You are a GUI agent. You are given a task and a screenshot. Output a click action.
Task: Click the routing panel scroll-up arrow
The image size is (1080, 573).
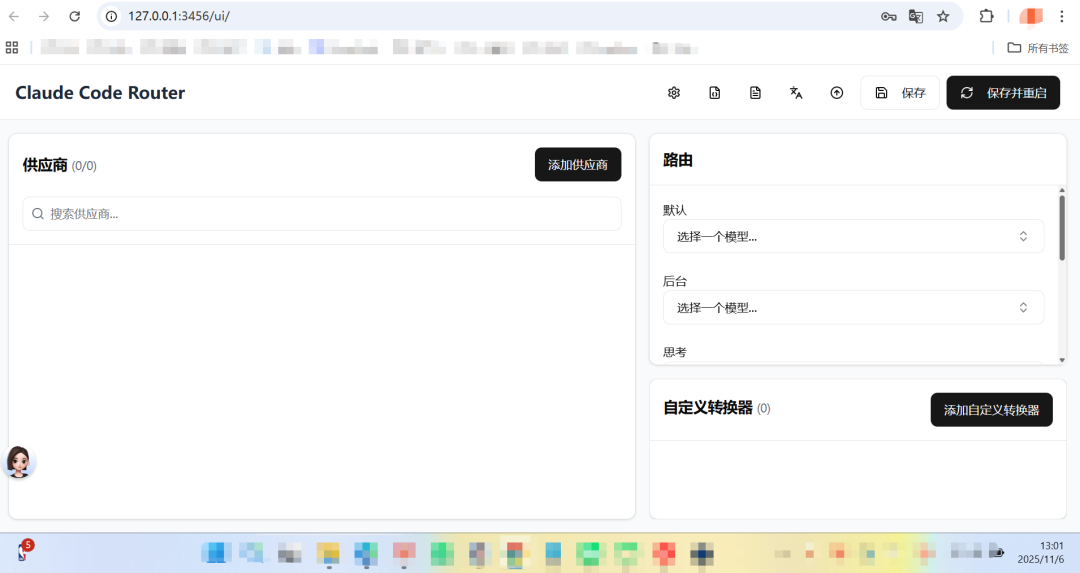1061,190
